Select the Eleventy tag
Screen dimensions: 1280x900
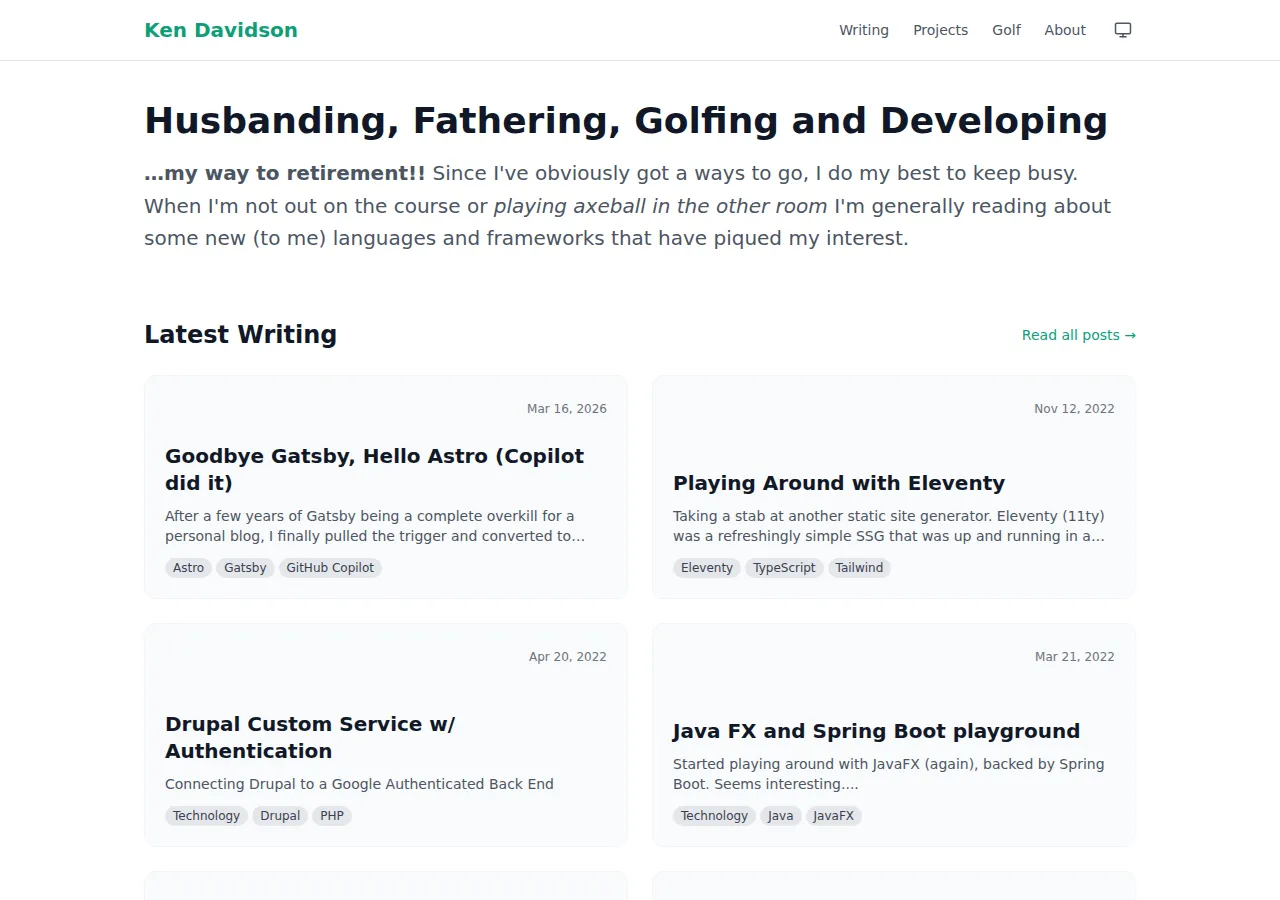[706, 567]
